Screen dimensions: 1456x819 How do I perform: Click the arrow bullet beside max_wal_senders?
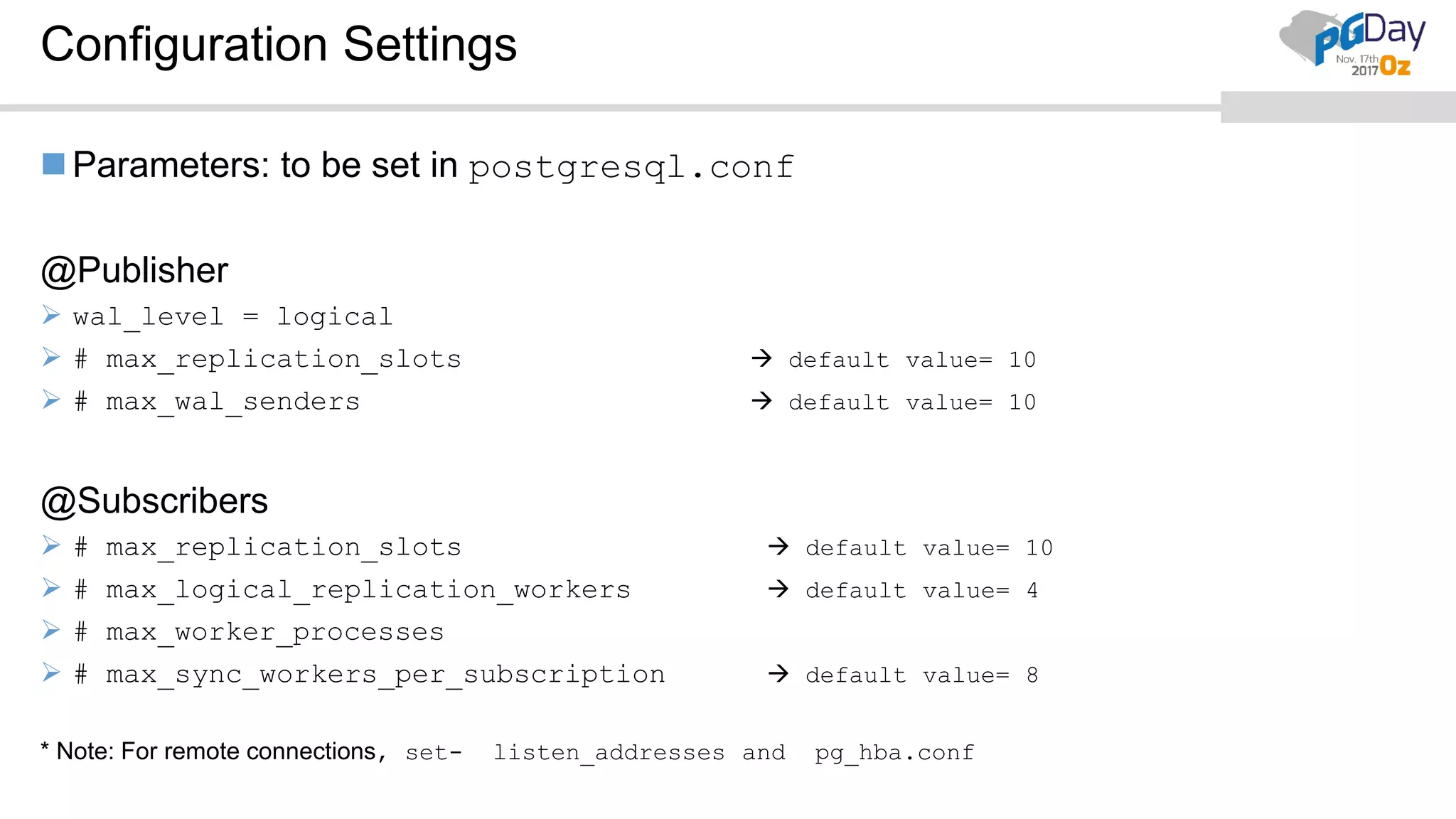51,400
